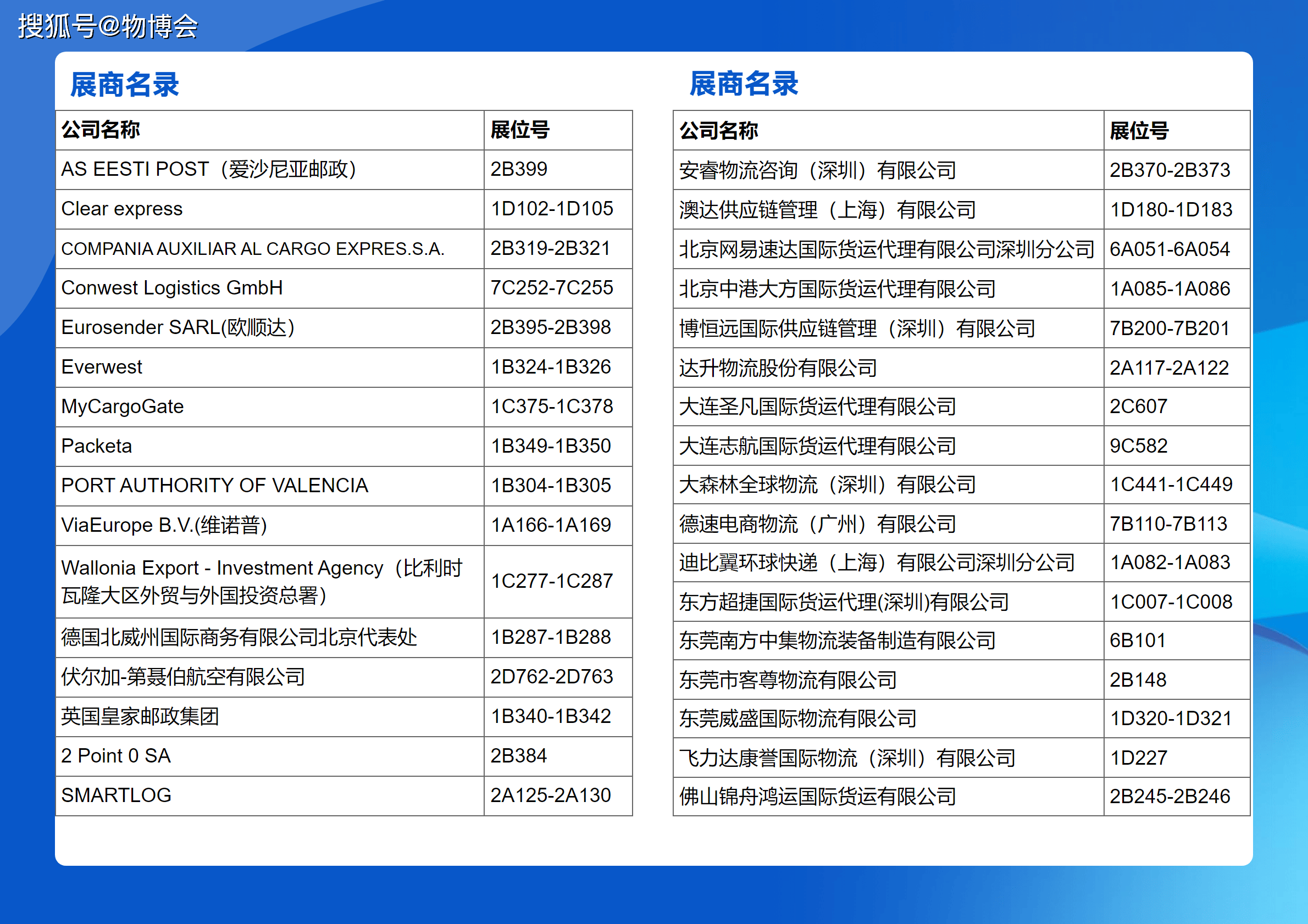Image resolution: width=1308 pixels, height=924 pixels.
Task: Select booth 1D180-1D183
Action: (x=1171, y=210)
